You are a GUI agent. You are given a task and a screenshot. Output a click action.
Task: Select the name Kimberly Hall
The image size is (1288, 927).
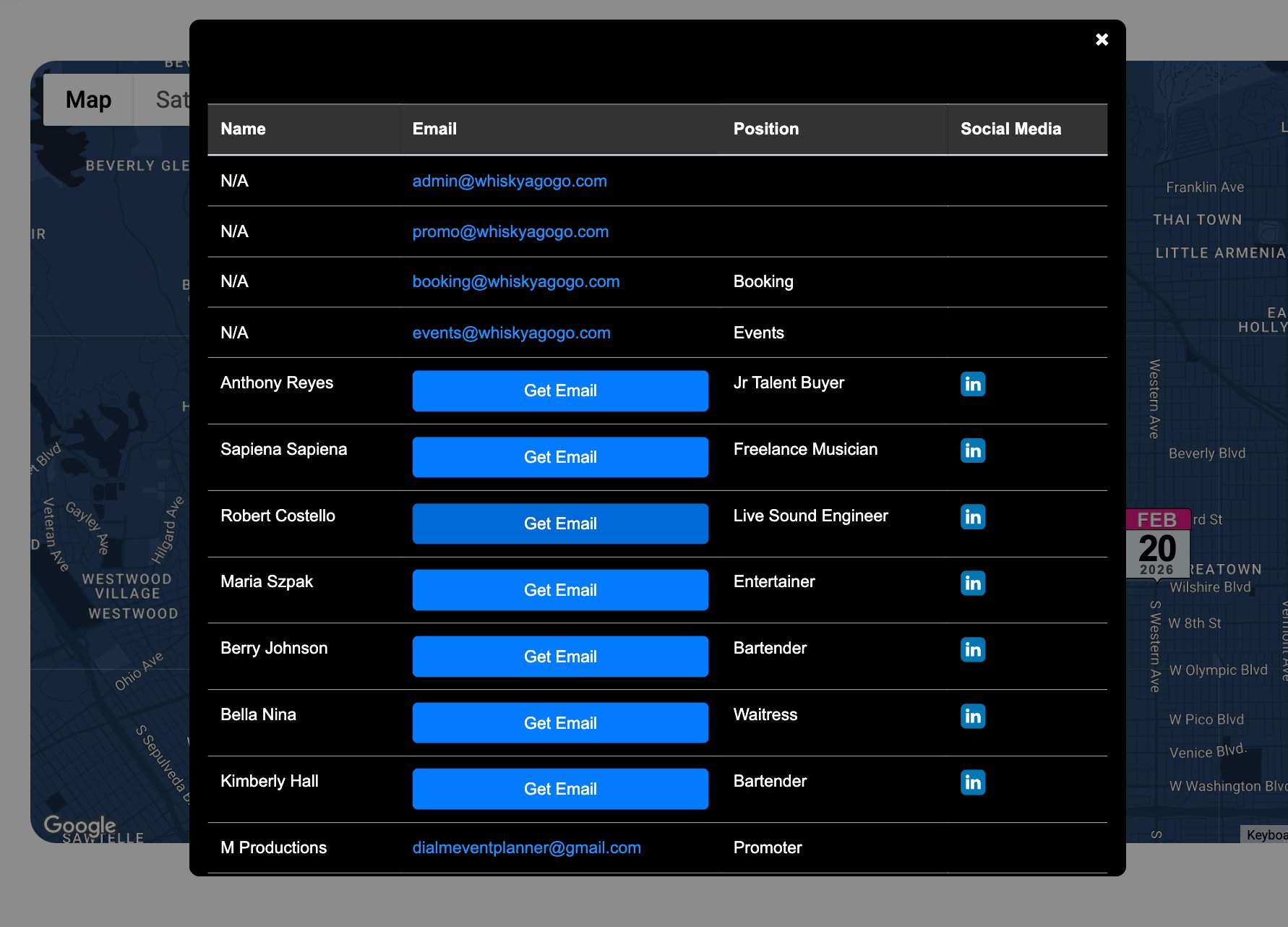pyautogui.click(x=269, y=781)
